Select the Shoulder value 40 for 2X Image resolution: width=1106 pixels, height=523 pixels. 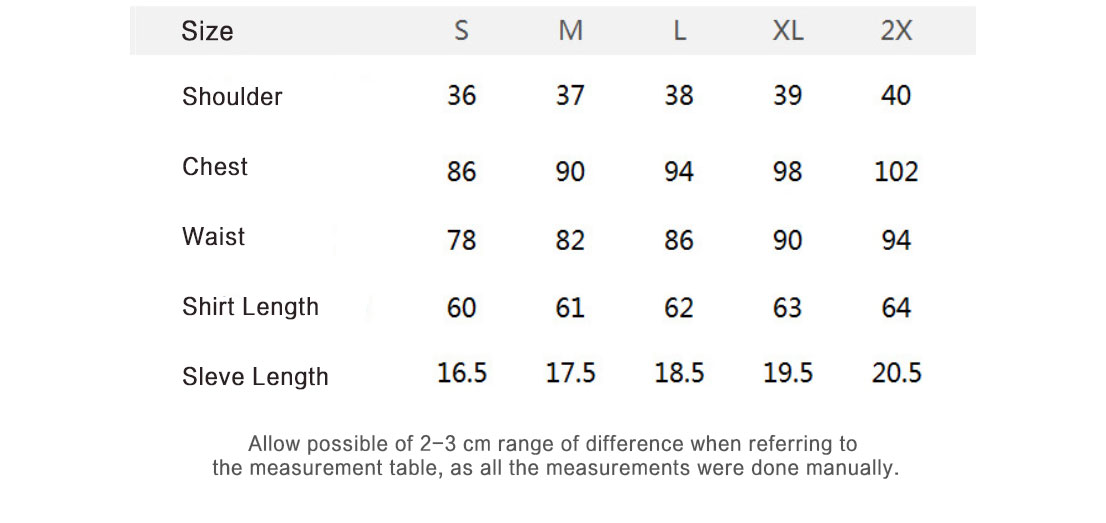896,96
